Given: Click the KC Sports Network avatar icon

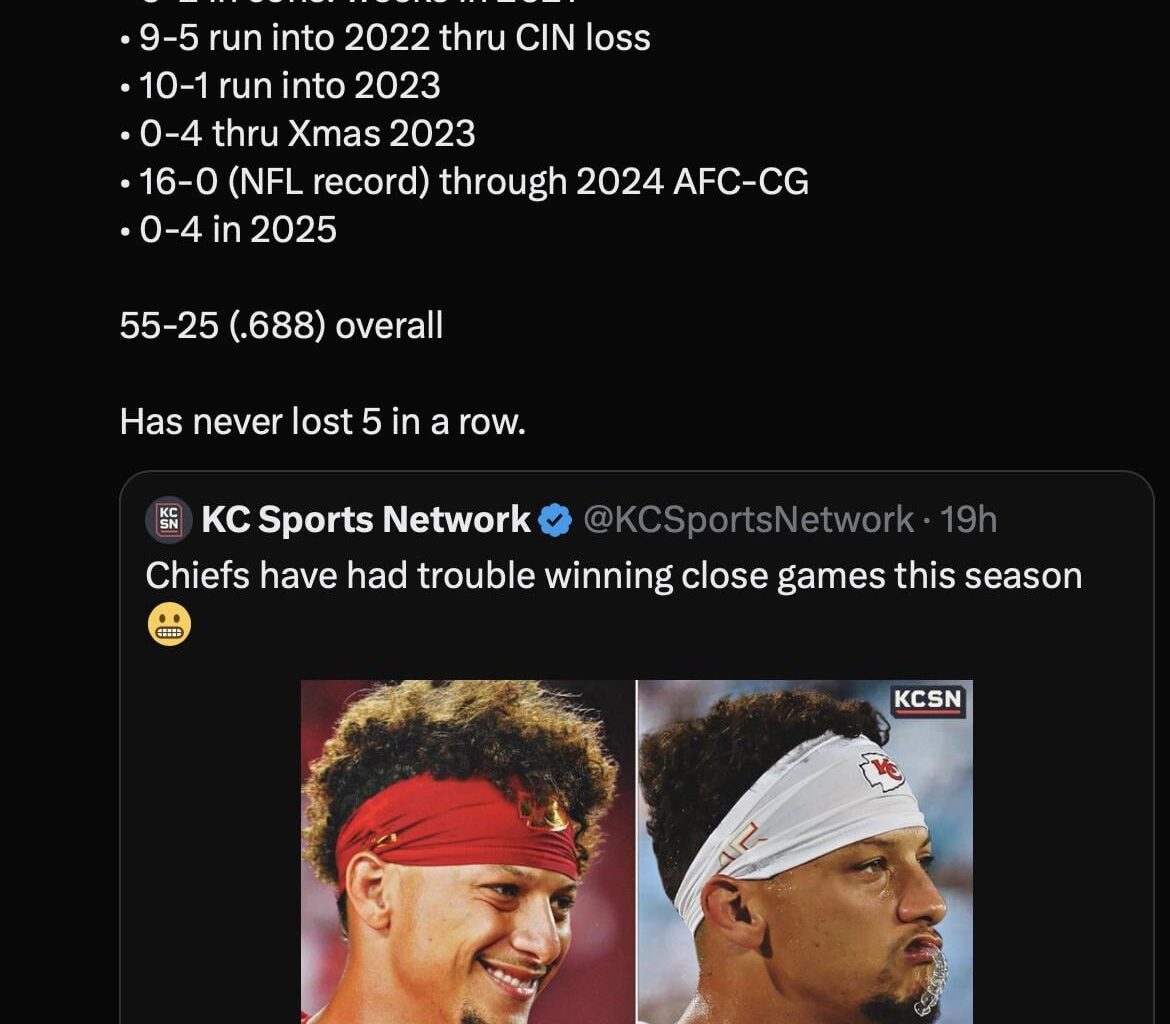Looking at the screenshot, I should click(166, 518).
